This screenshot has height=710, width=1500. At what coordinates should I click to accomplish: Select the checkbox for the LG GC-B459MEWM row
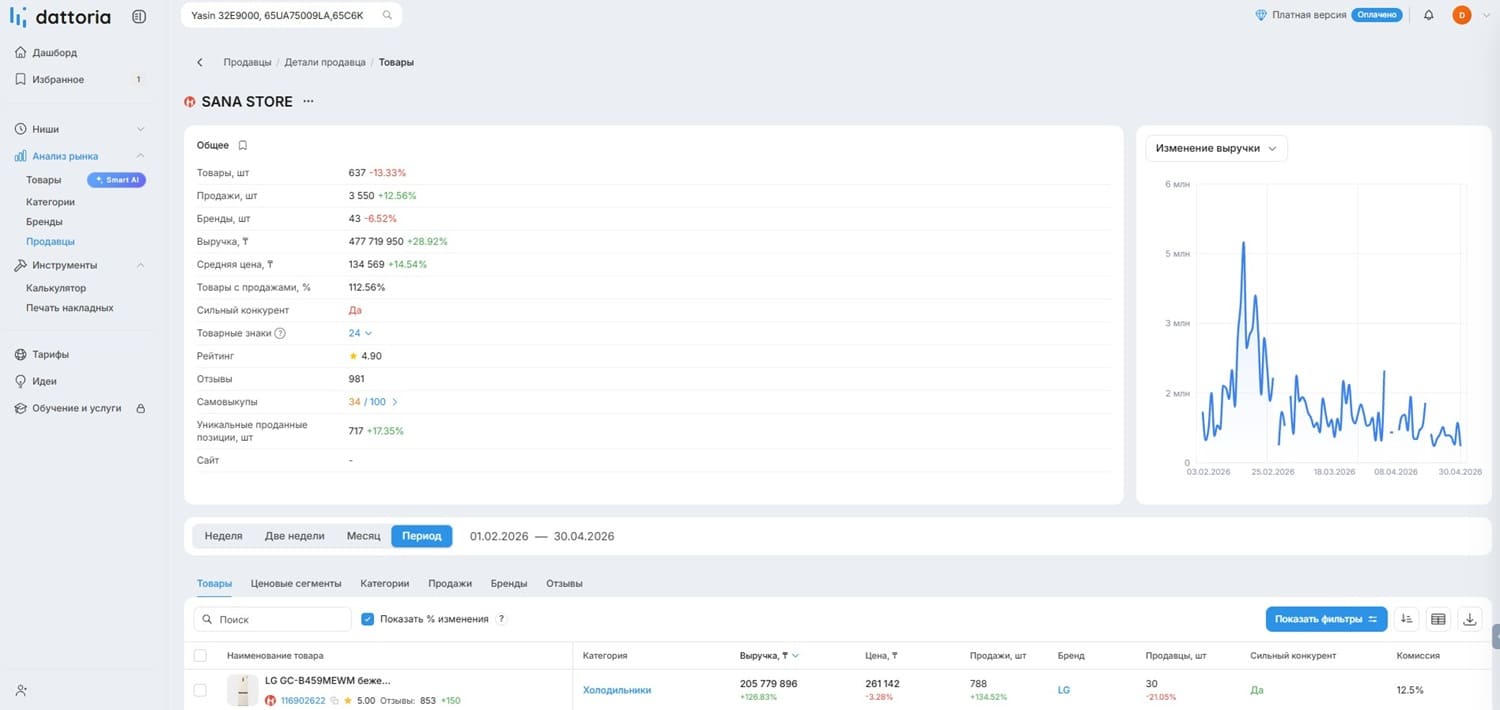pos(200,690)
